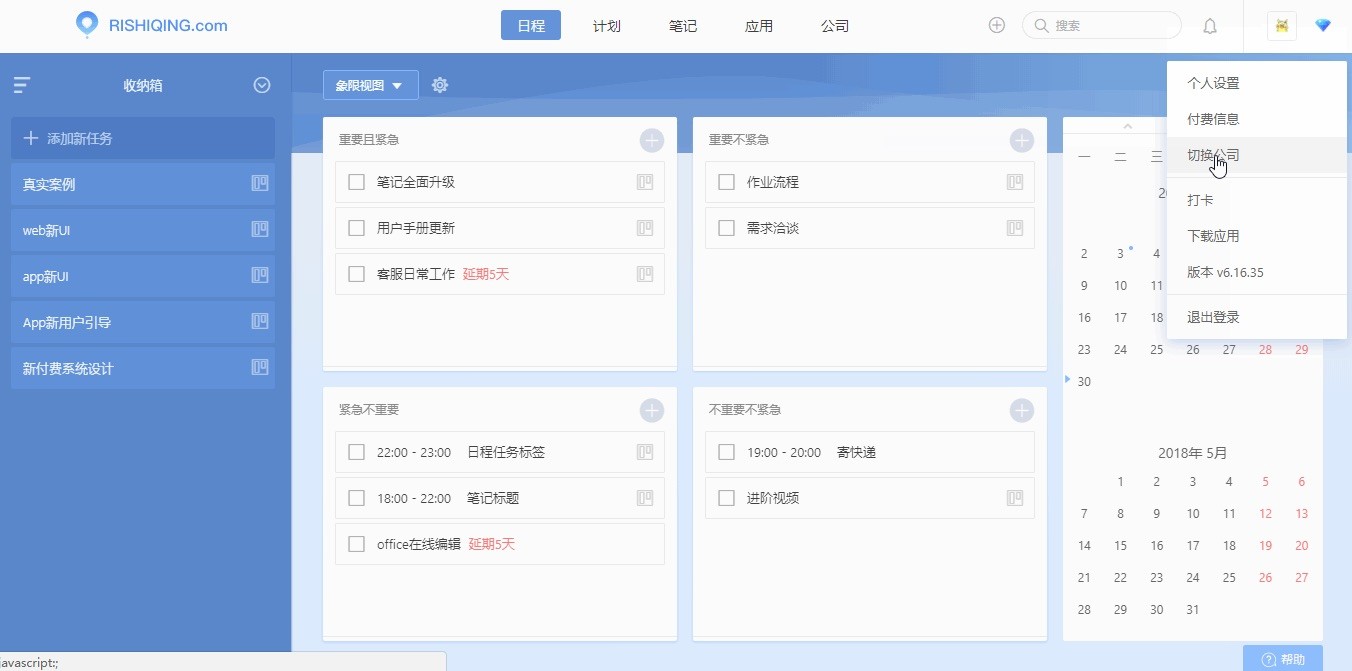
Task: Check off 寄快递 task
Action: (726, 452)
